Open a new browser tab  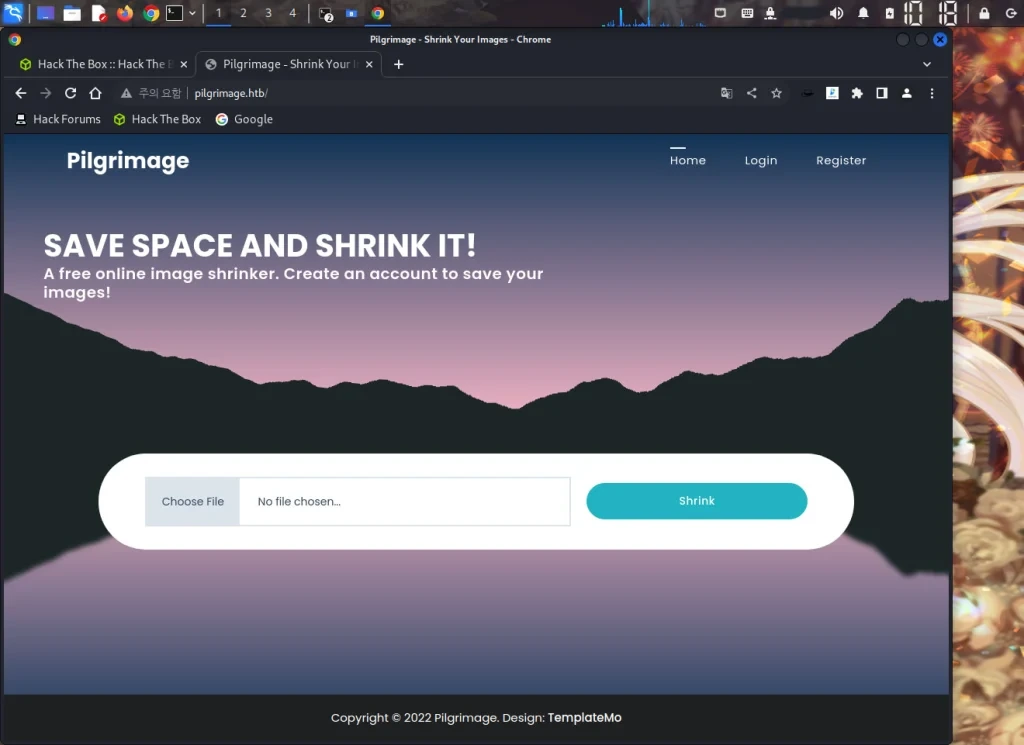(x=398, y=64)
